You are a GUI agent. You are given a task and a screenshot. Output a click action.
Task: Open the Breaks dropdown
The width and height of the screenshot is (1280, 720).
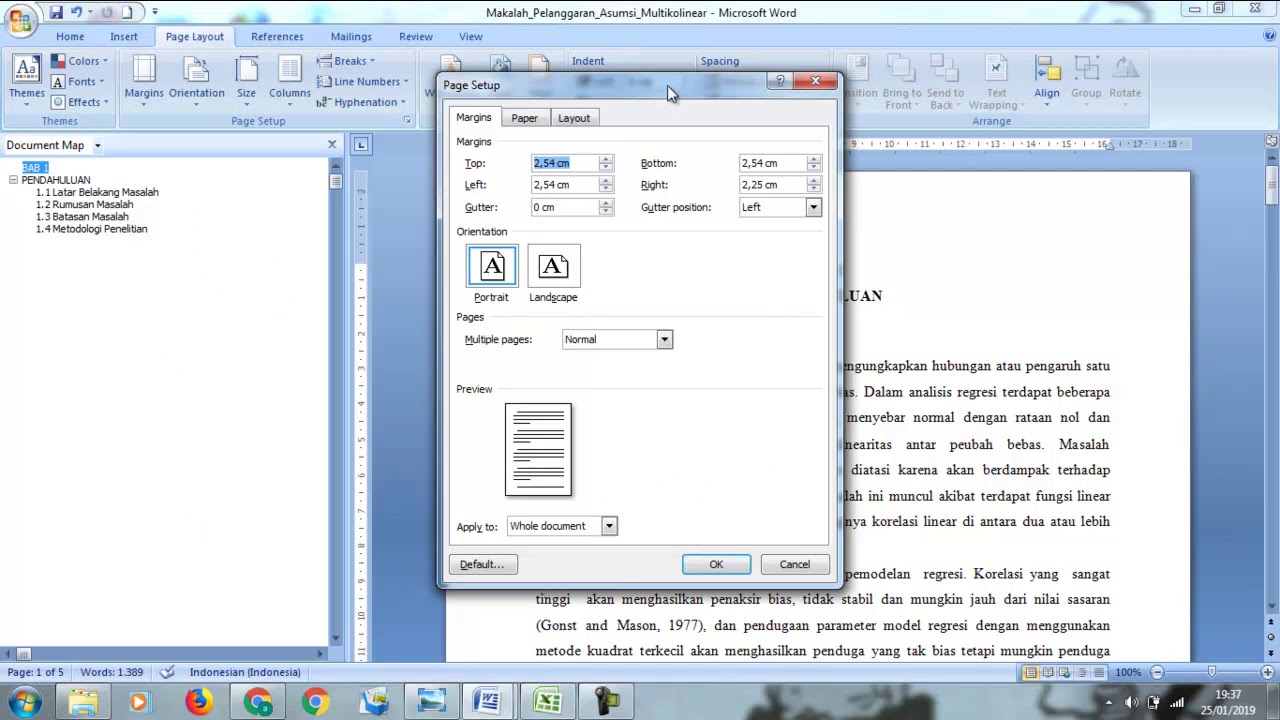coord(346,61)
